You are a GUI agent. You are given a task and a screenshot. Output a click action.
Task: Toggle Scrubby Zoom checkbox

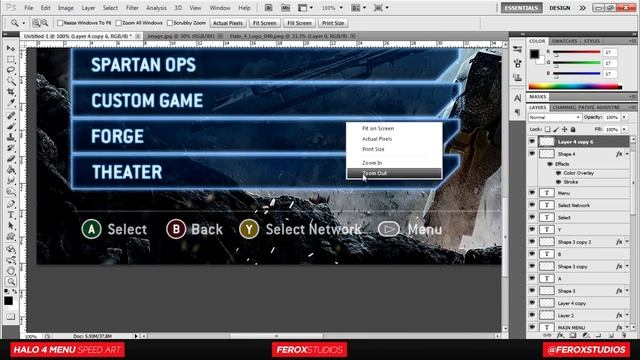(170, 23)
